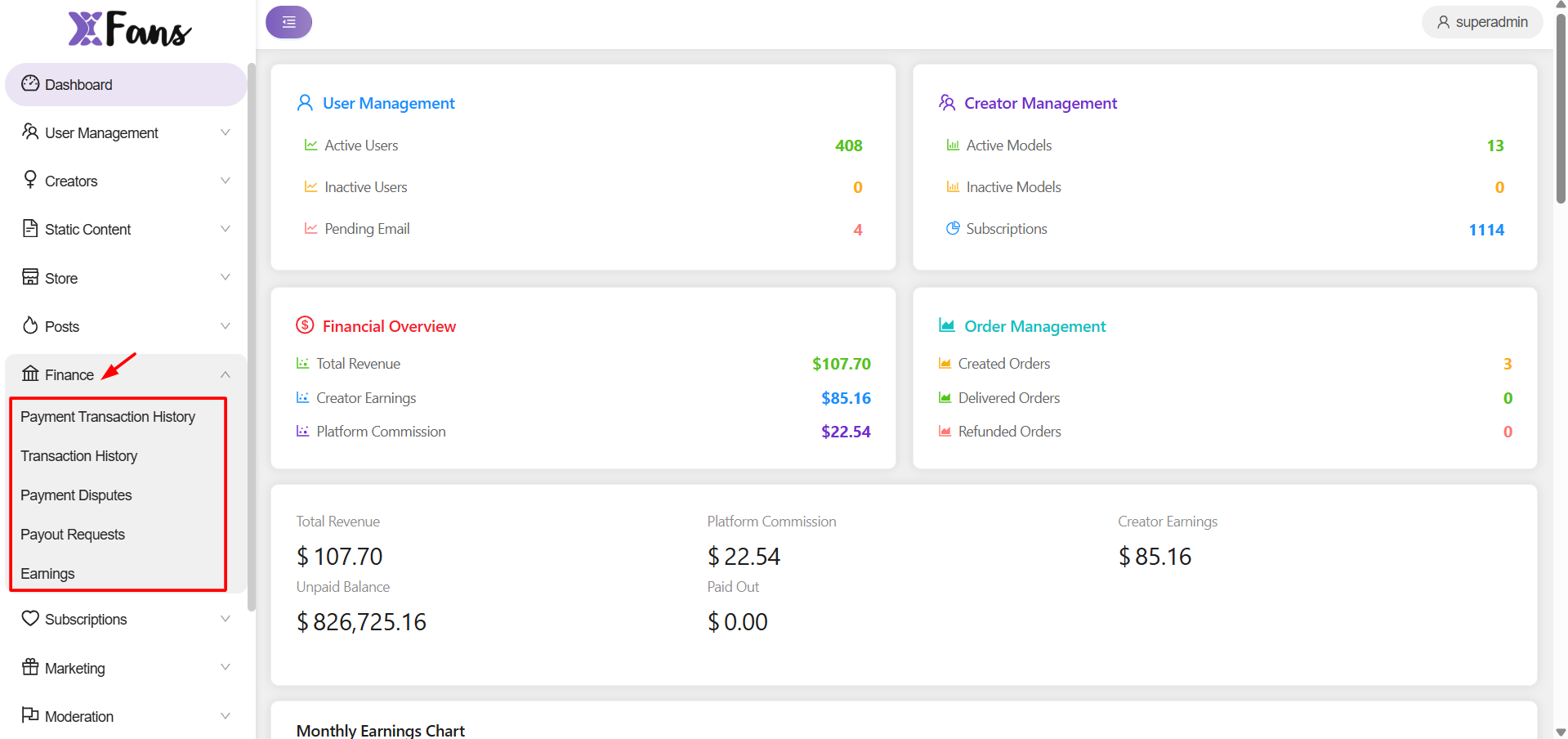Open the Payout Requests page

73,535
